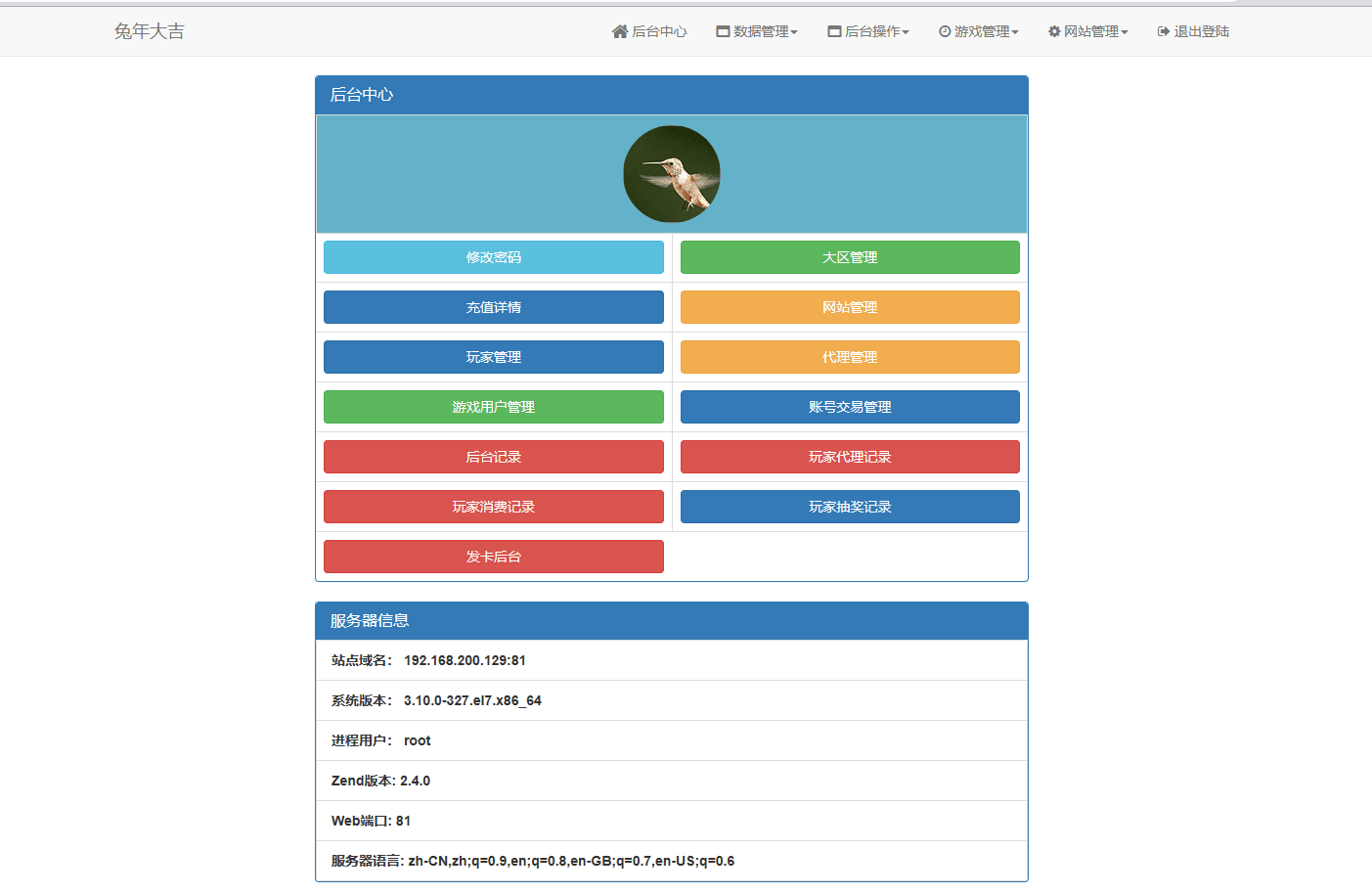The height and width of the screenshot is (894, 1372).
Task: Open the 后台中心 nav item
Action: click(649, 31)
